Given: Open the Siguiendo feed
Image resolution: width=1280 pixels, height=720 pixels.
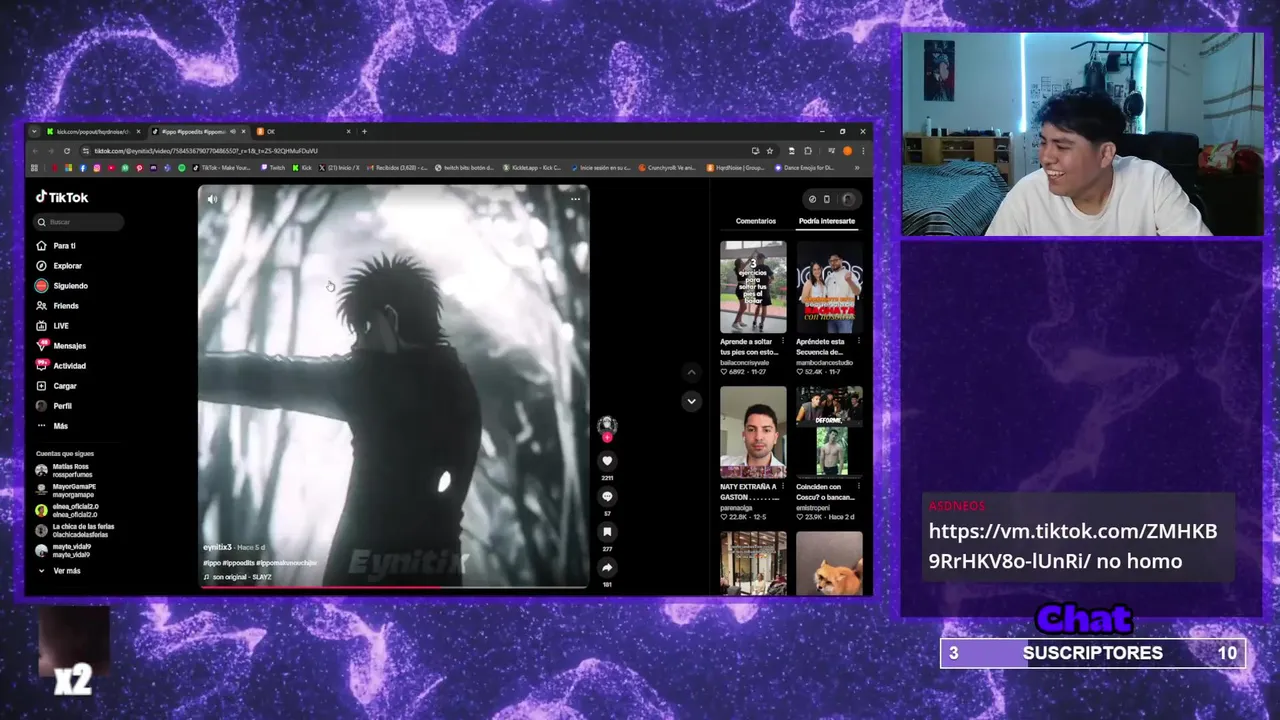Looking at the screenshot, I should 62,286.
